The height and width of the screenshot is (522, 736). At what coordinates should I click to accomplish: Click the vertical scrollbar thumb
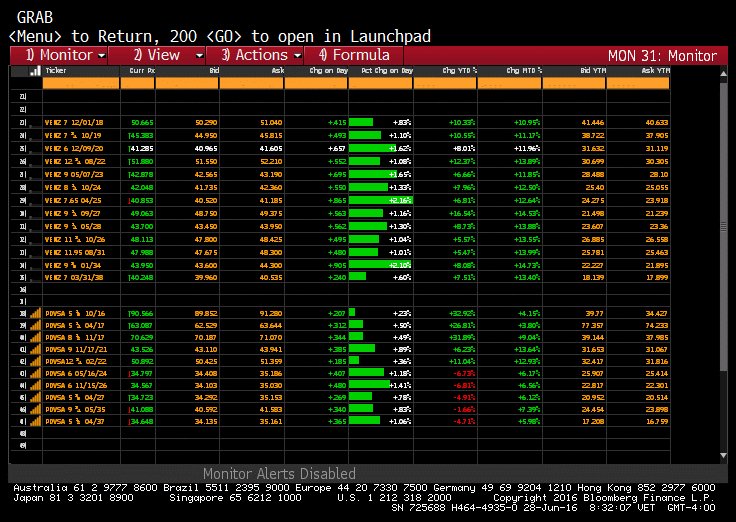[723, 226]
